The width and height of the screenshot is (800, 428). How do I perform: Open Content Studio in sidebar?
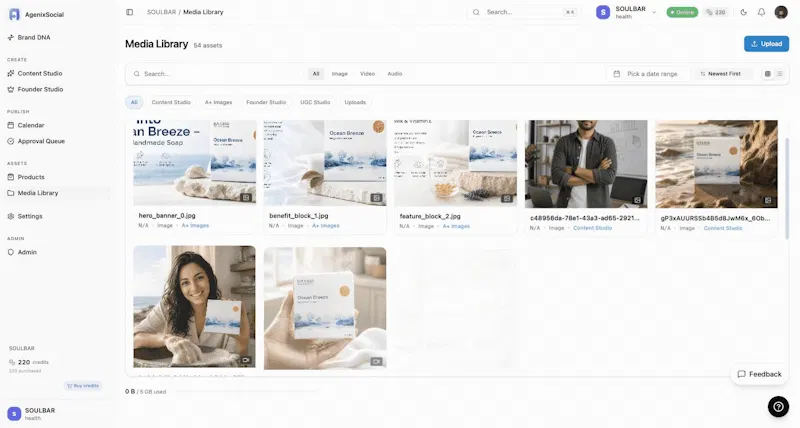tap(40, 73)
